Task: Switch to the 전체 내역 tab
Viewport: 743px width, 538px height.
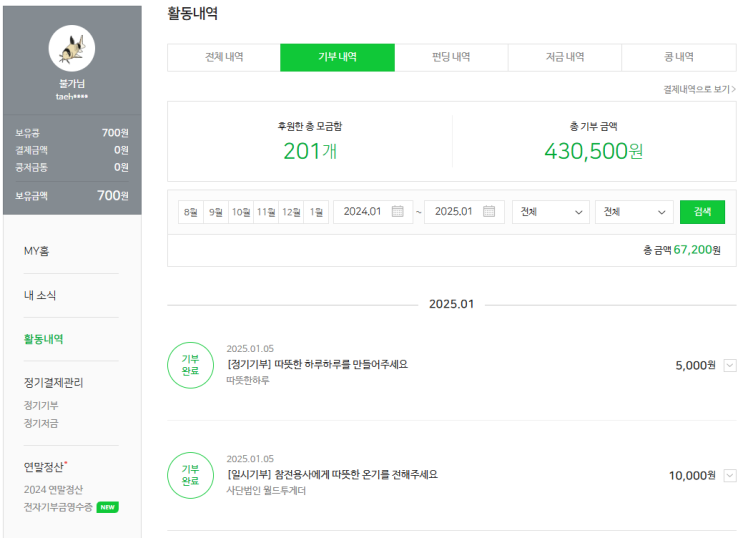Action: [x=223, y=58]
